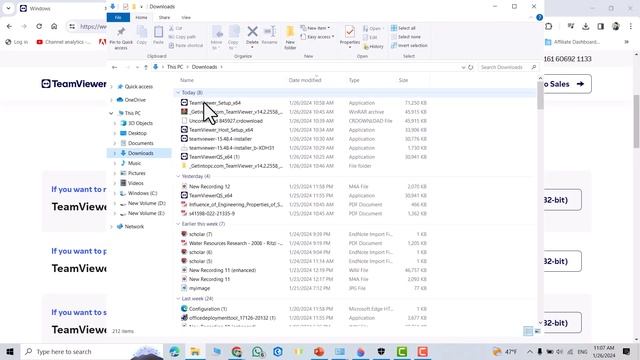Click the up one level arrow
Image resolution: width=640 pixels, height=360 pixels.
pos(146,67)
